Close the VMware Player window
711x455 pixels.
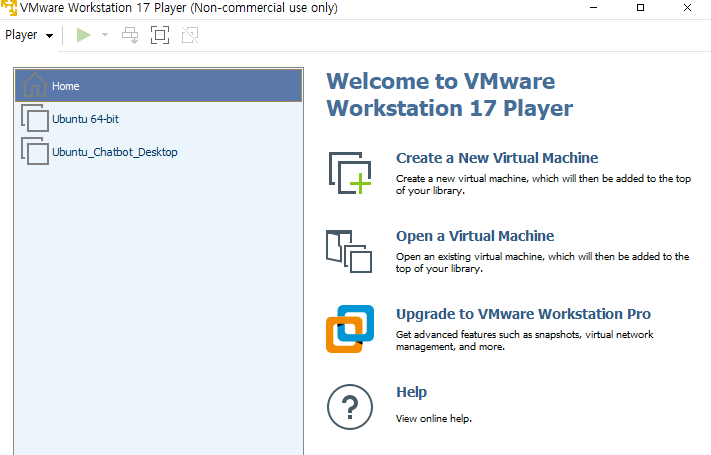(x=687, y=8)
